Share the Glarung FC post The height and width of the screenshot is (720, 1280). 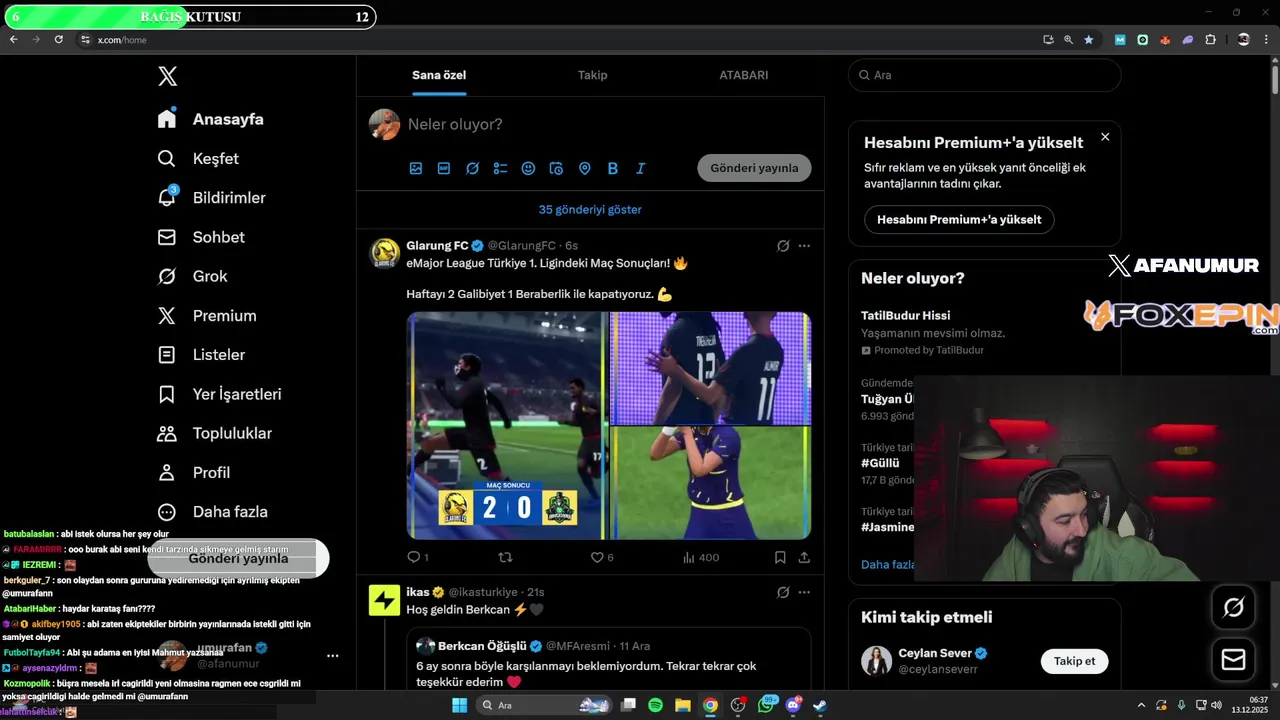click(x=804, y=557)
